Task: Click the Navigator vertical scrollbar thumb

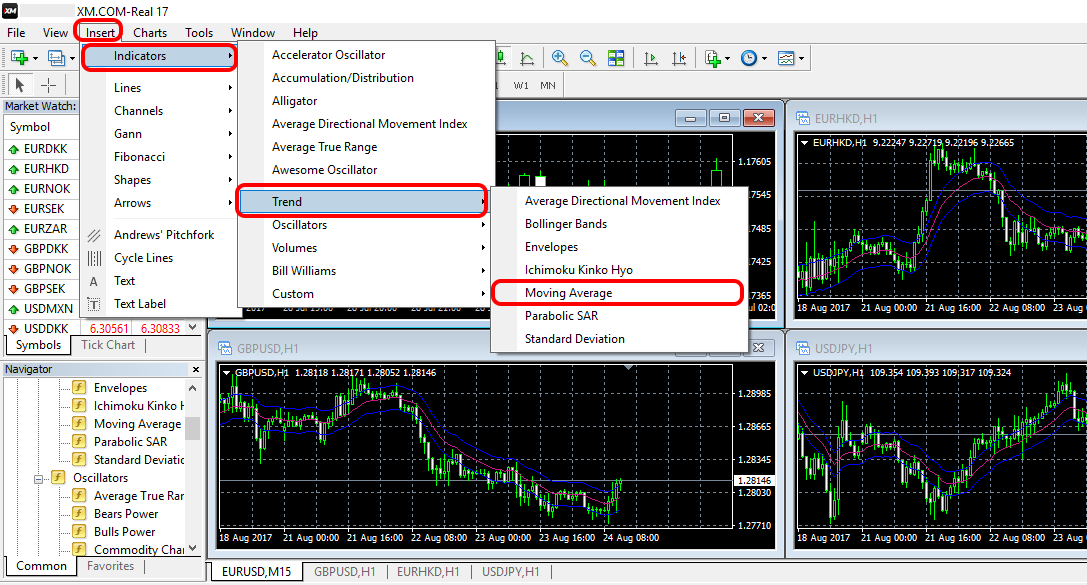Action: coord(193,428)
